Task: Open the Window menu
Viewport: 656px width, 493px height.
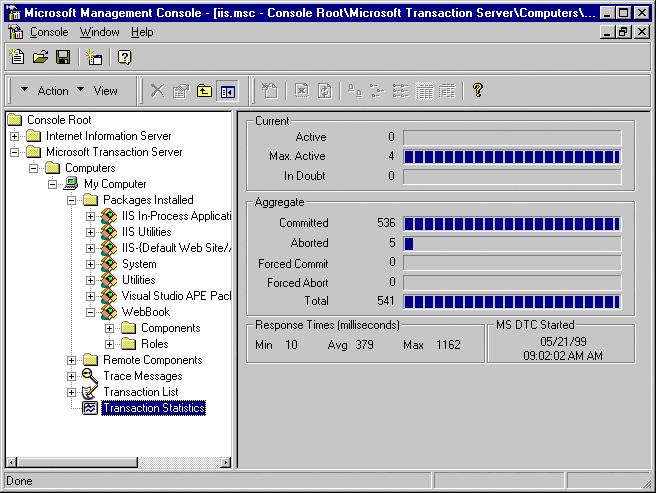Action: pyautogui.click(x=100, y=32)
